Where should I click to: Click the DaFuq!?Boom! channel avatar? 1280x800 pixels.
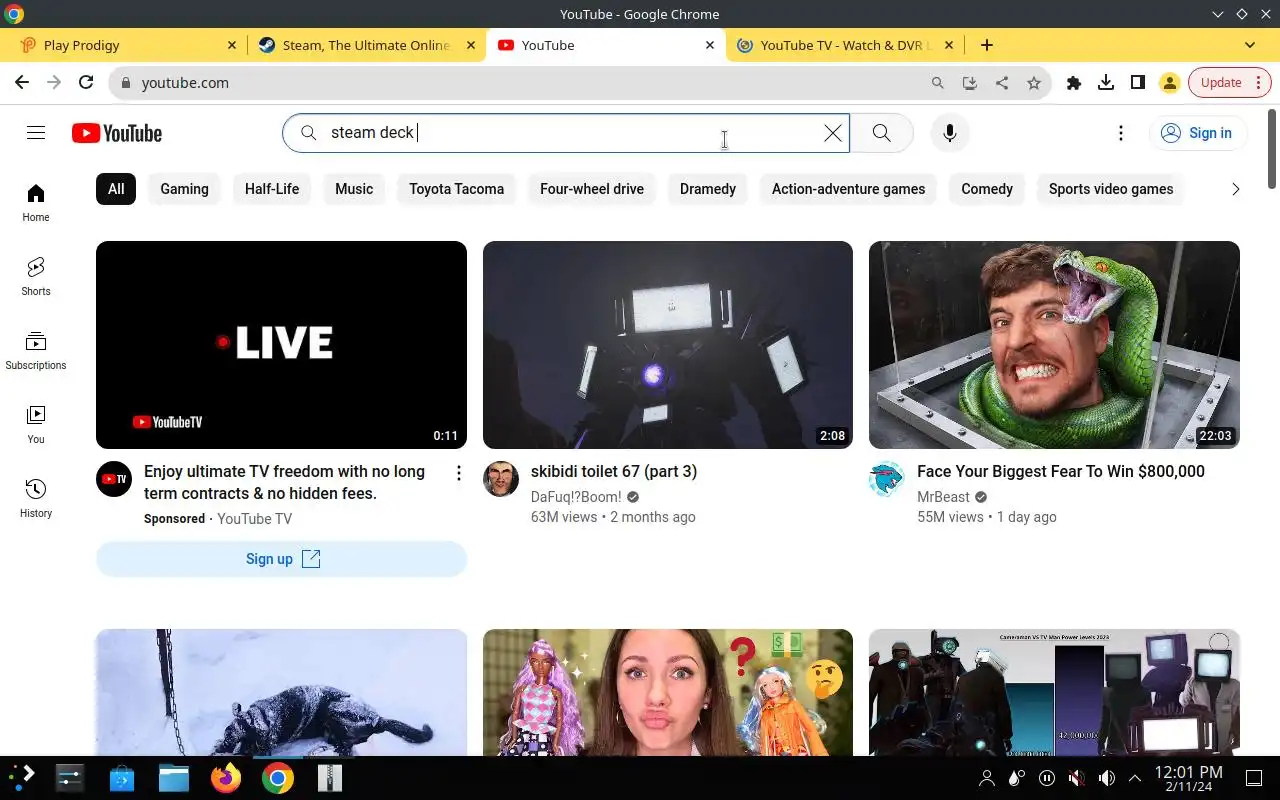501,479
